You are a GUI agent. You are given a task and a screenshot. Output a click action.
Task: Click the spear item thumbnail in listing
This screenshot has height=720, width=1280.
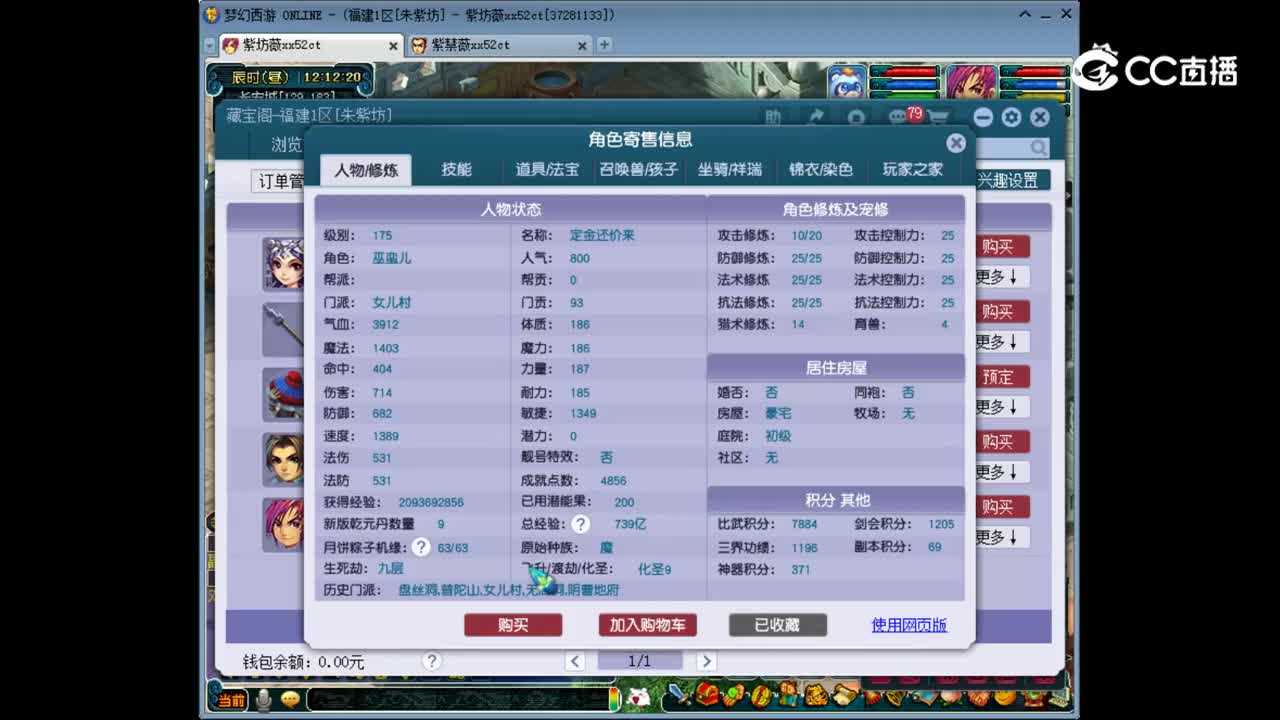[284, 329]
